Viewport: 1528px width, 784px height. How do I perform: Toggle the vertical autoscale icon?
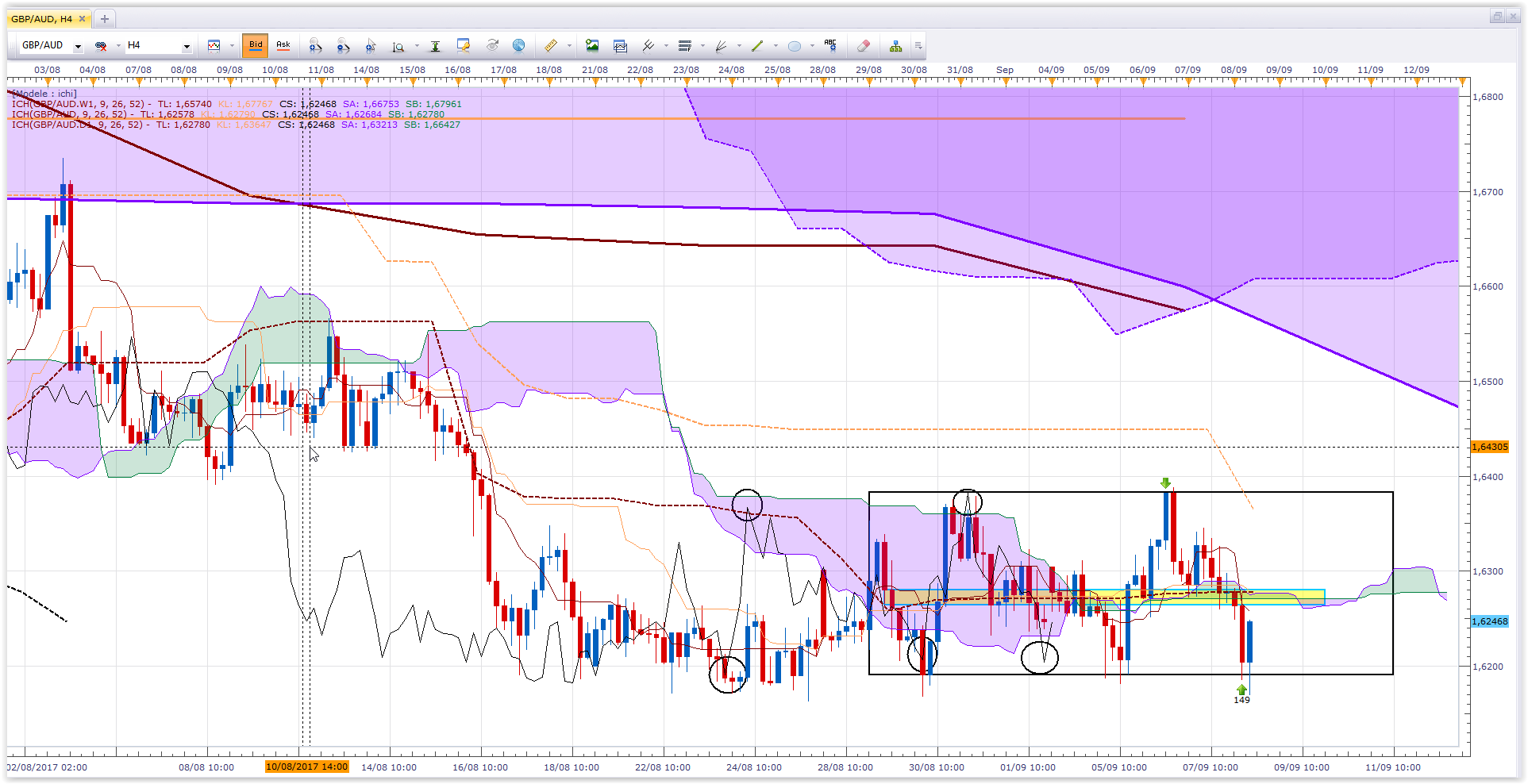[435, 46]
